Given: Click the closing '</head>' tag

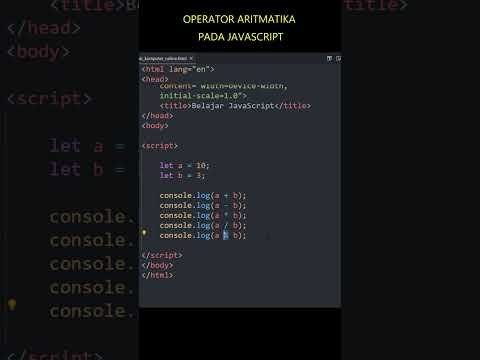Looking at the screenshot, I should [x=157, y=116].
